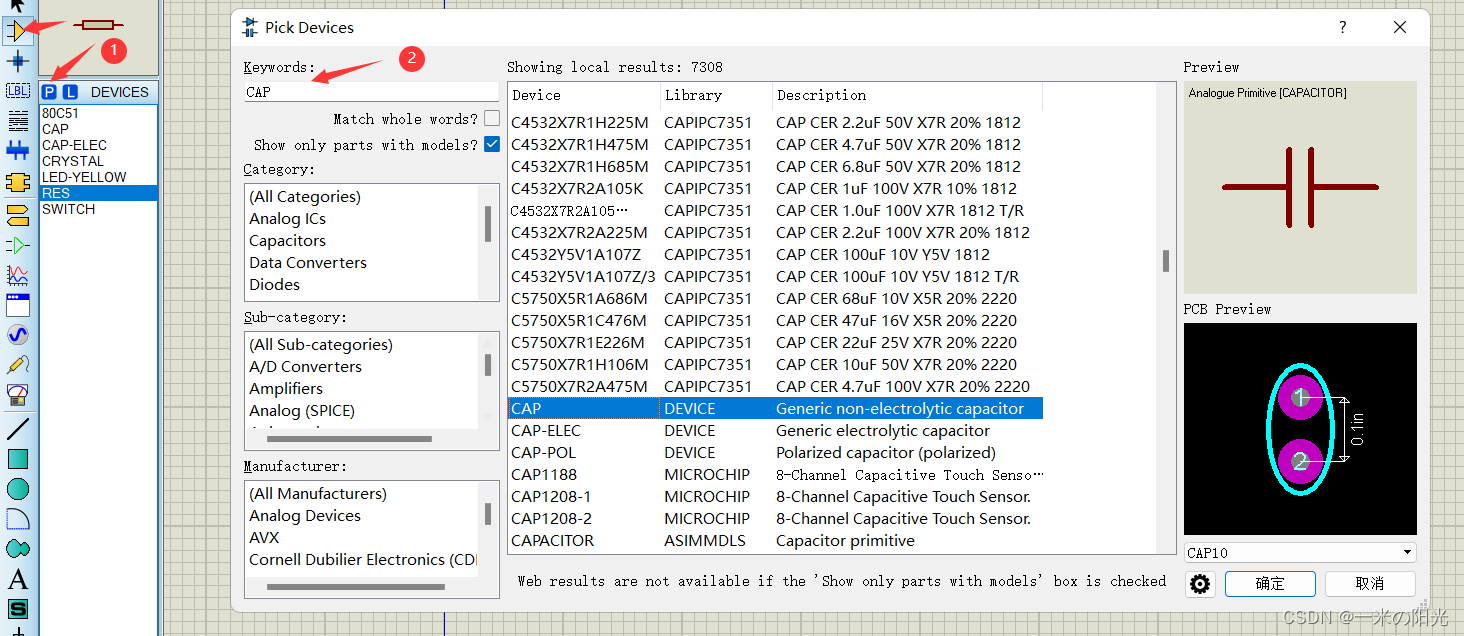Select CRYSTAL in the DEVICES list
Screen dimensions: 1464x636
point(98,161)
